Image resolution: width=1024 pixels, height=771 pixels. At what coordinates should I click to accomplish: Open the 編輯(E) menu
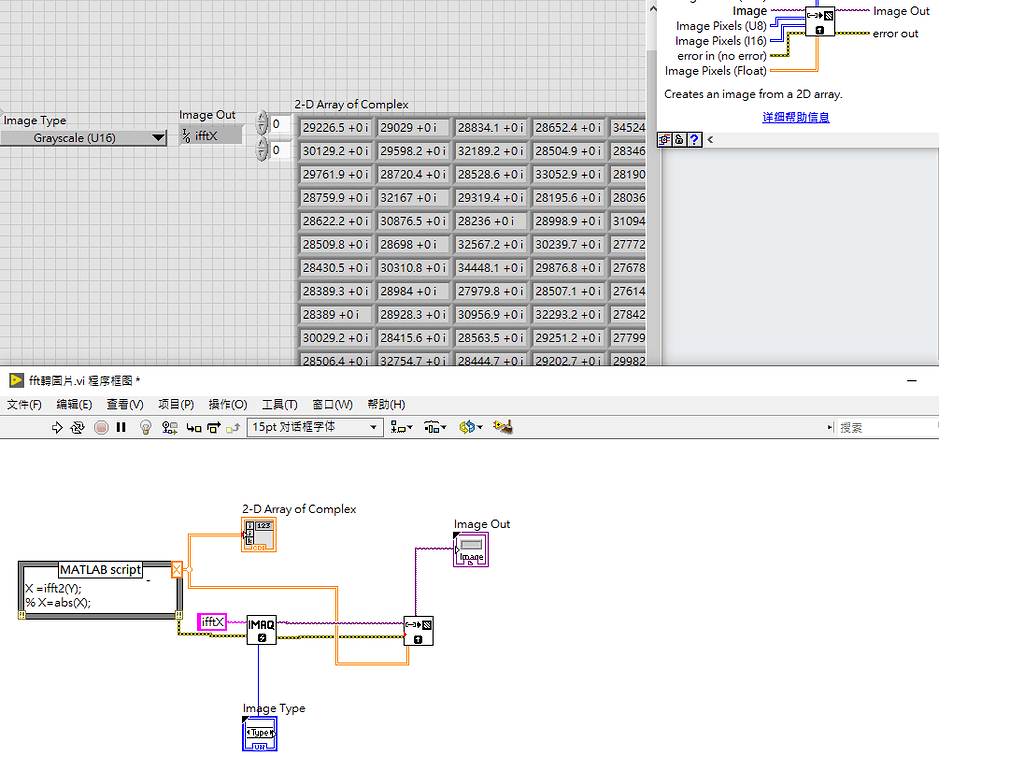point(74,405)
